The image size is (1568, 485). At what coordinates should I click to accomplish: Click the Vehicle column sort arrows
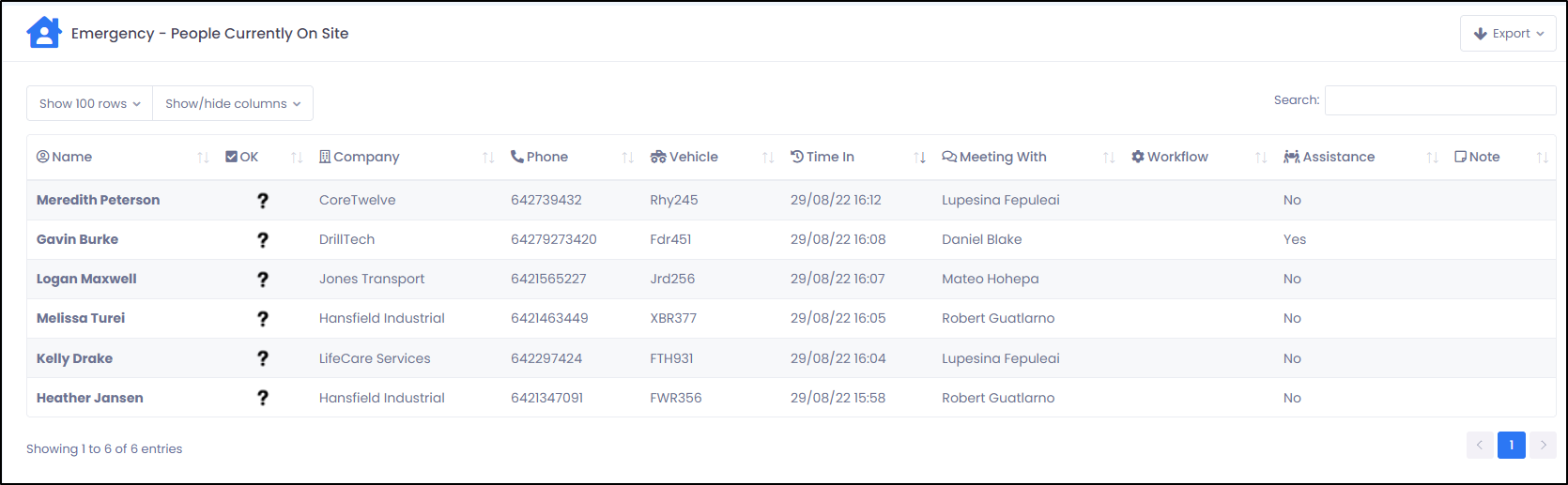768,158
